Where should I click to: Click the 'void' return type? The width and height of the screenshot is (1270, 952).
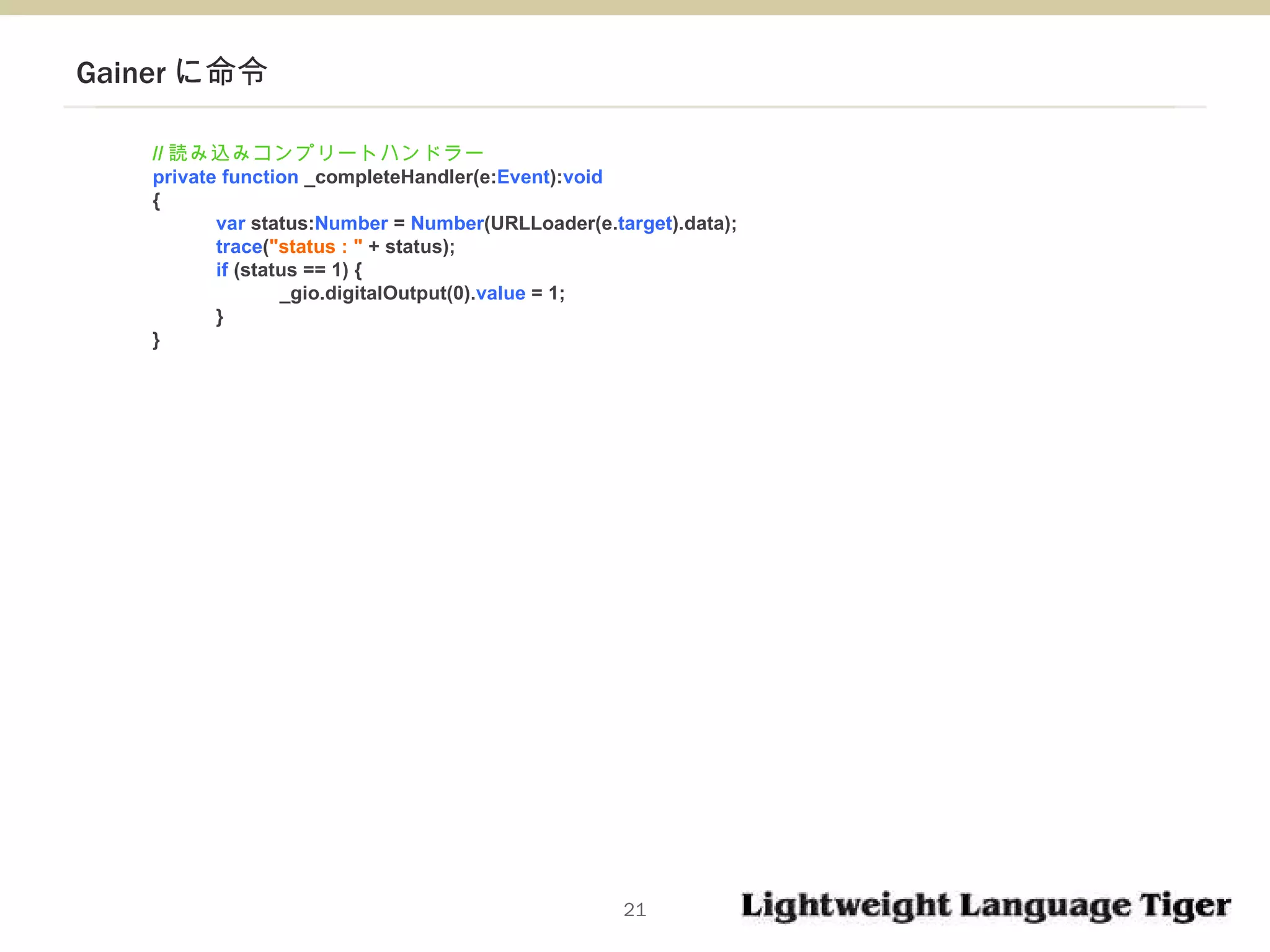click(x=582, y=177)
